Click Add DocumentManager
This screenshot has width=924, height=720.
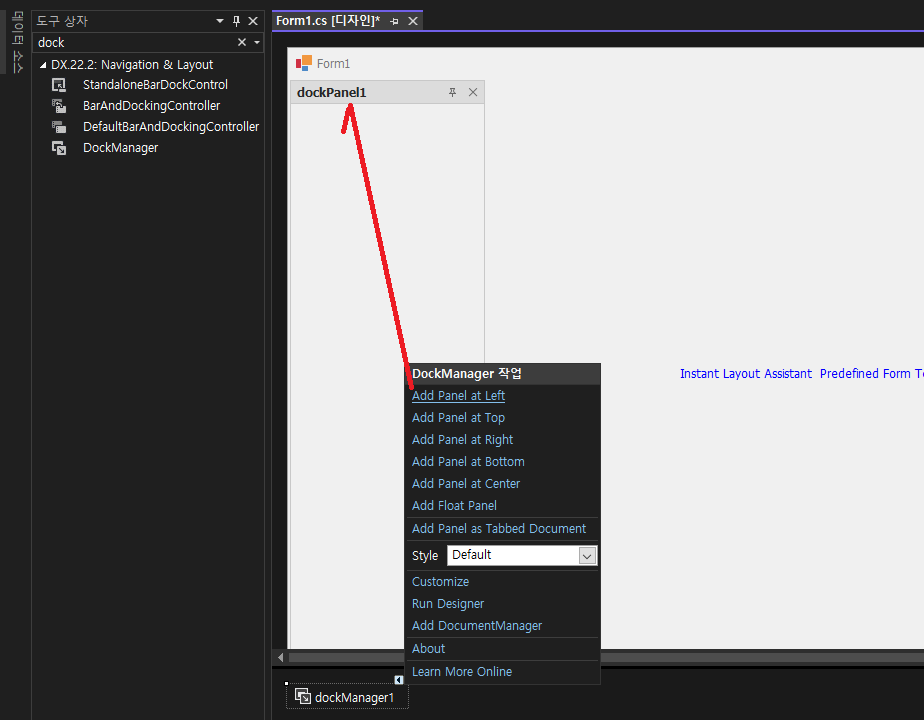pos(477,626)
